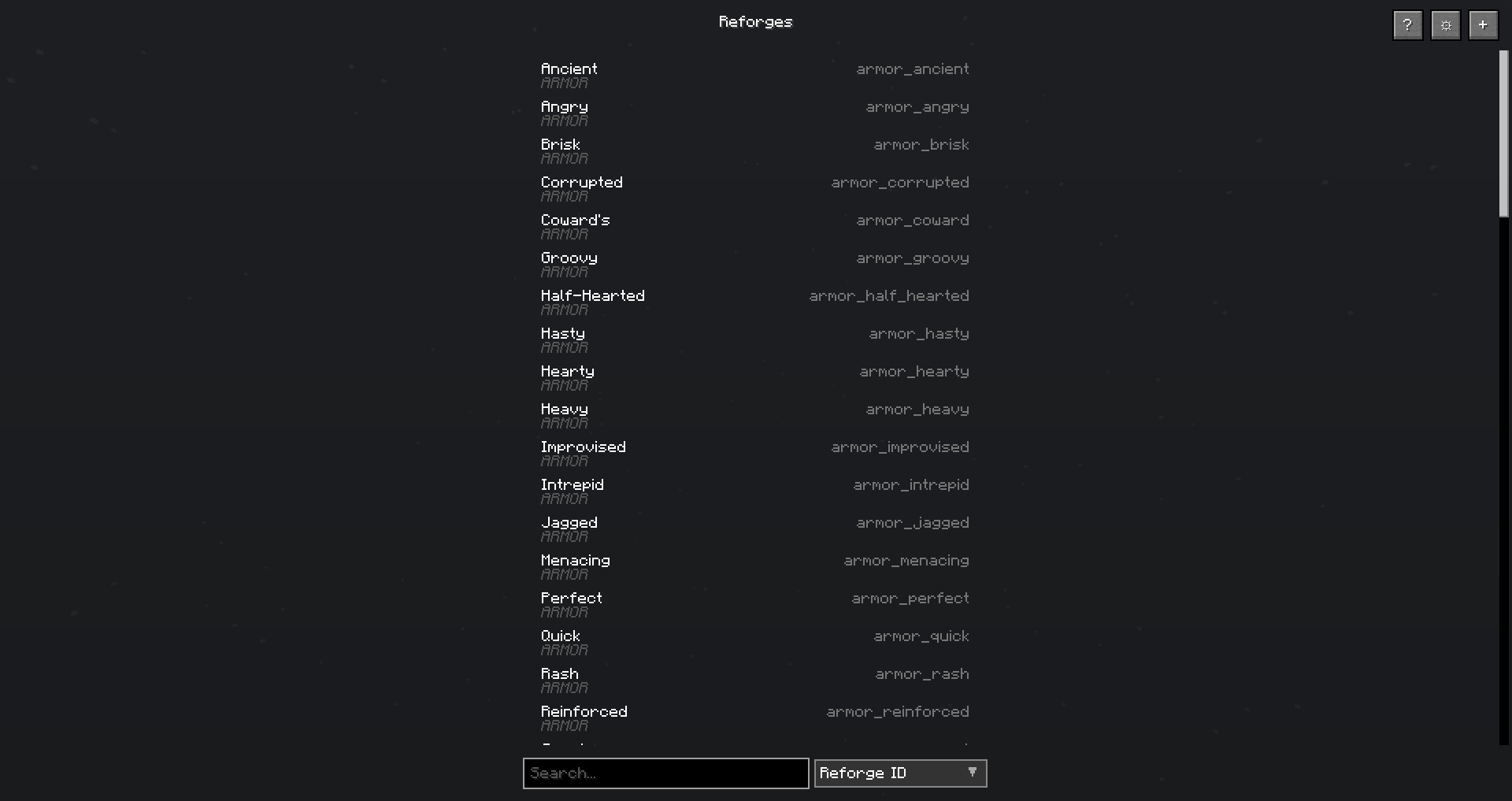Select the Angry reforge entry
The height and width of the screenshot is (801, 1512).
755,113
